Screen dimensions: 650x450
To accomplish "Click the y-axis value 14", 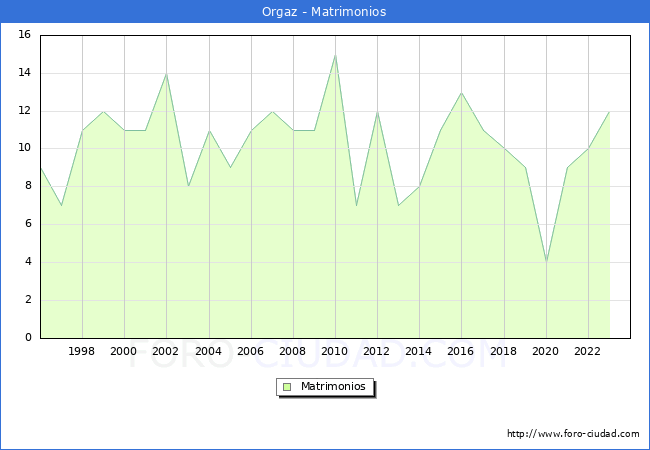I will 24,73.
